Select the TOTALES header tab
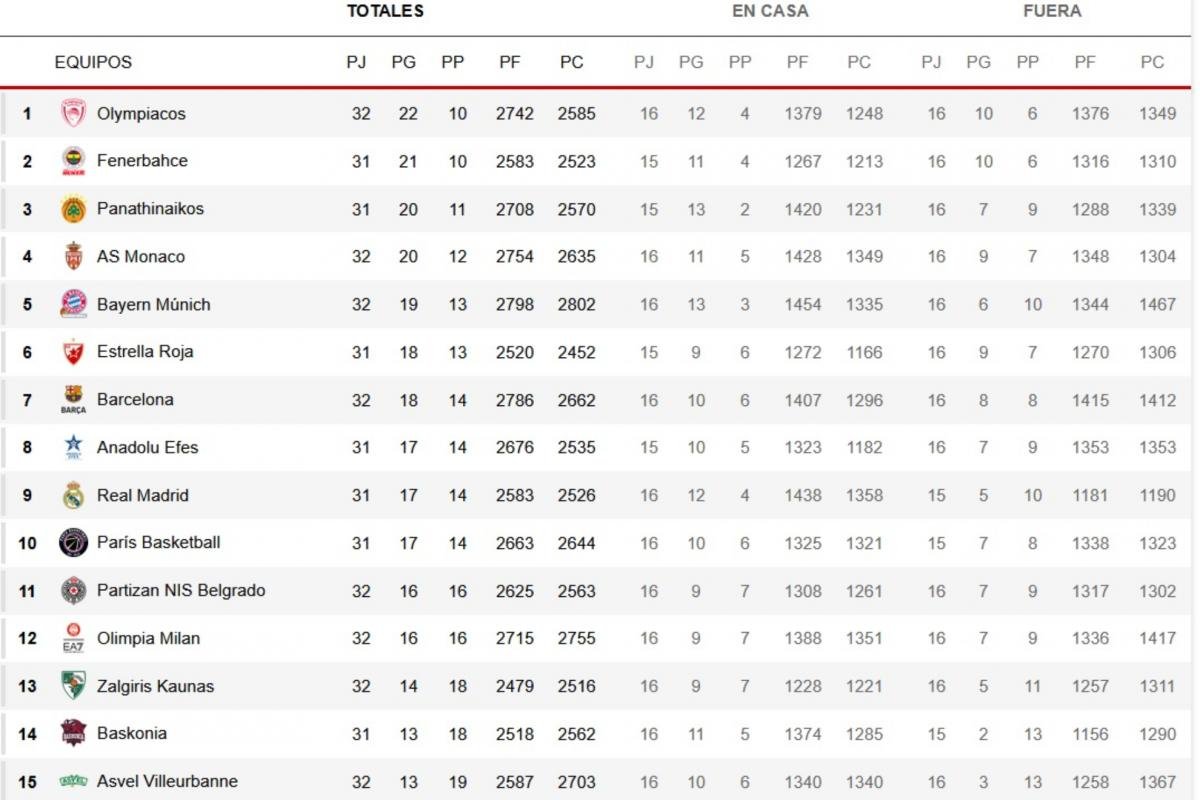1200x800 pixels. tap(385, 11)
